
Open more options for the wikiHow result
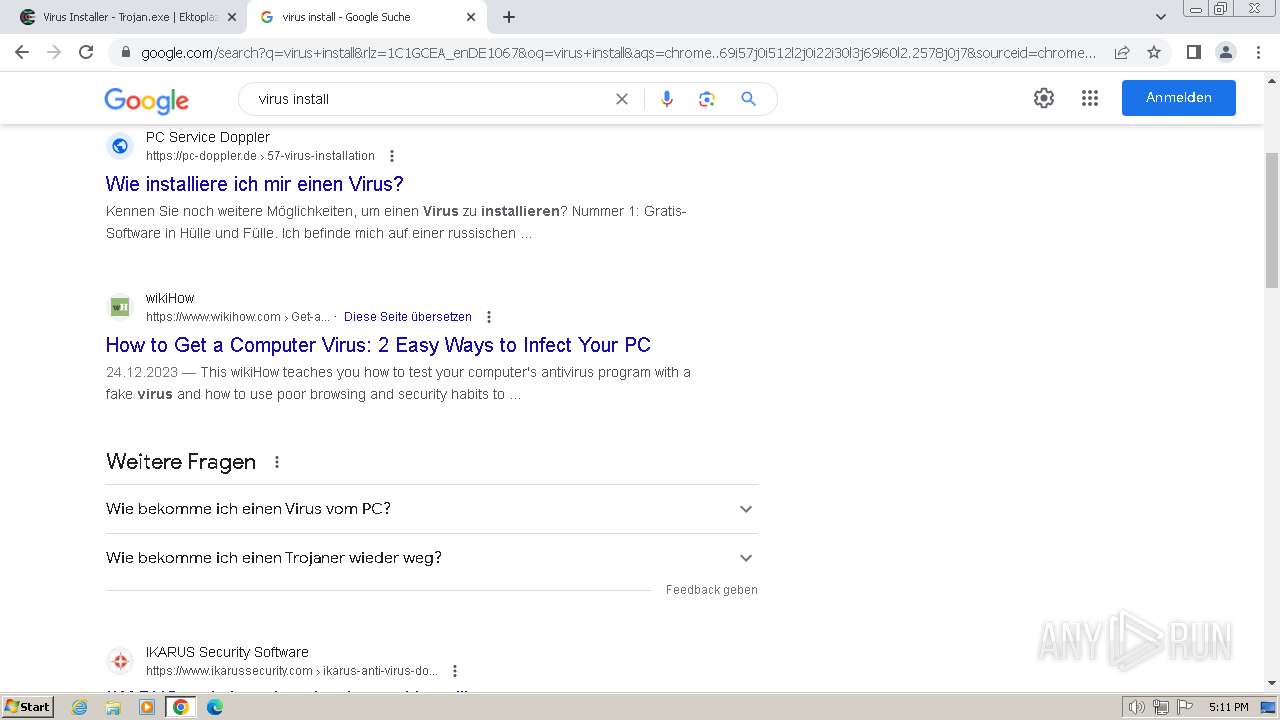click(489, 317)
